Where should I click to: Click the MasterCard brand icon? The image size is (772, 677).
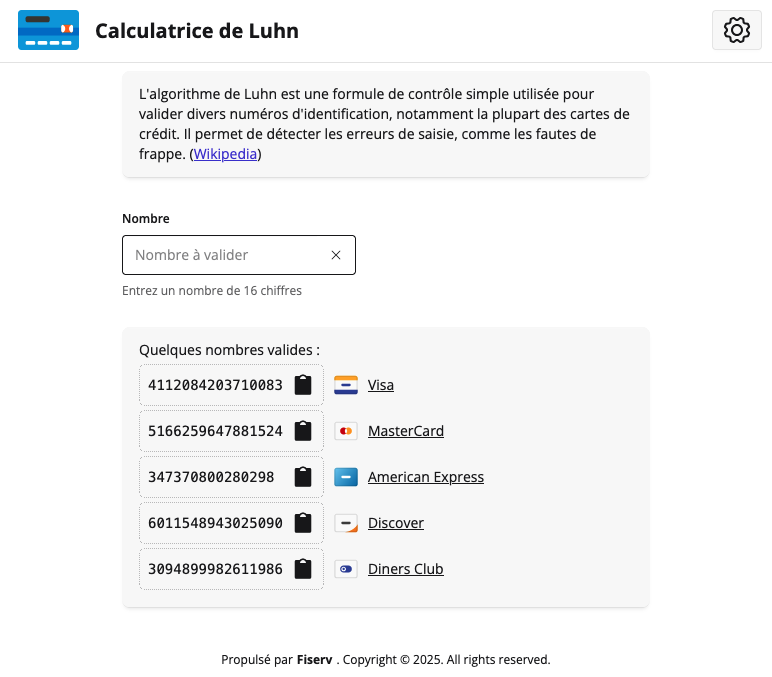click(x=346, y=431)
